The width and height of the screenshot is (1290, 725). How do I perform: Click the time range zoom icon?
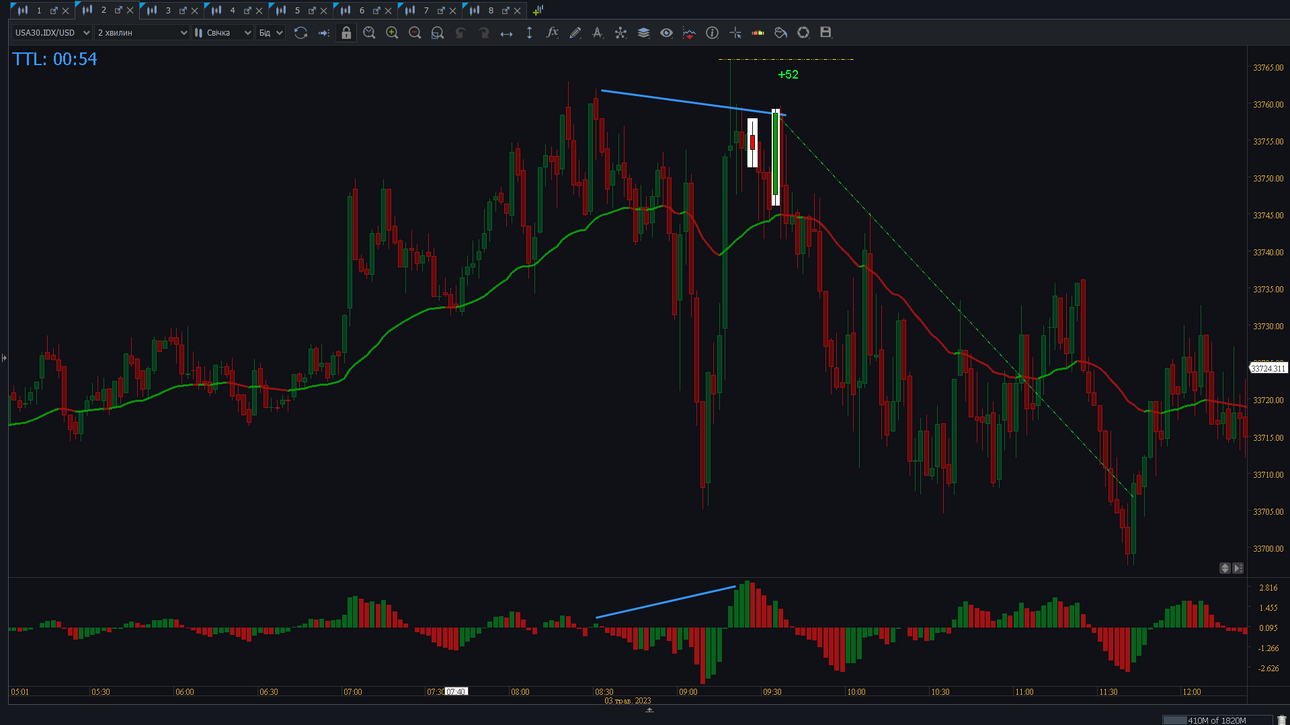[x=369, y=33]
